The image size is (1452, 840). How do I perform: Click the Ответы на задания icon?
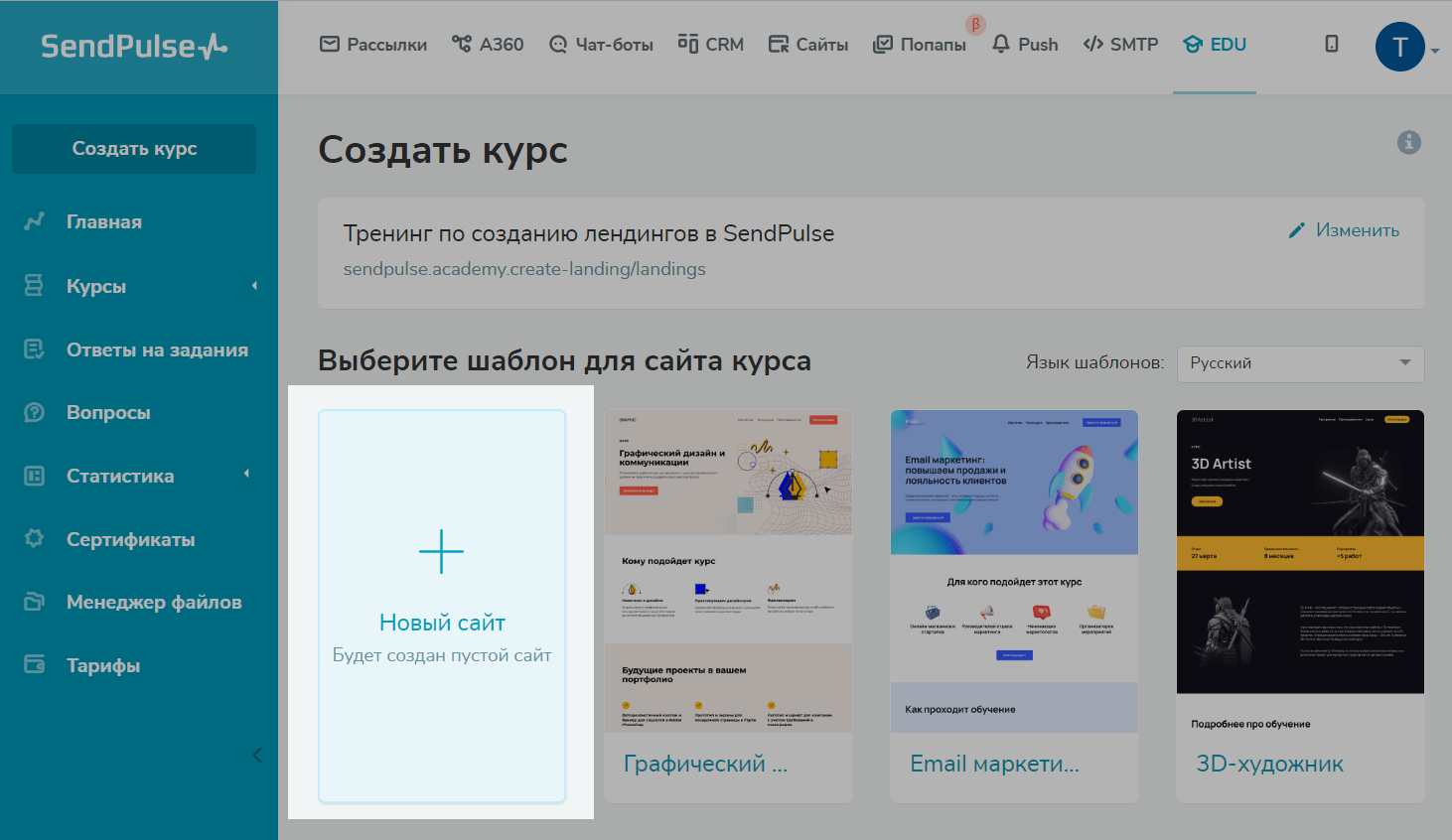(34, 350)
